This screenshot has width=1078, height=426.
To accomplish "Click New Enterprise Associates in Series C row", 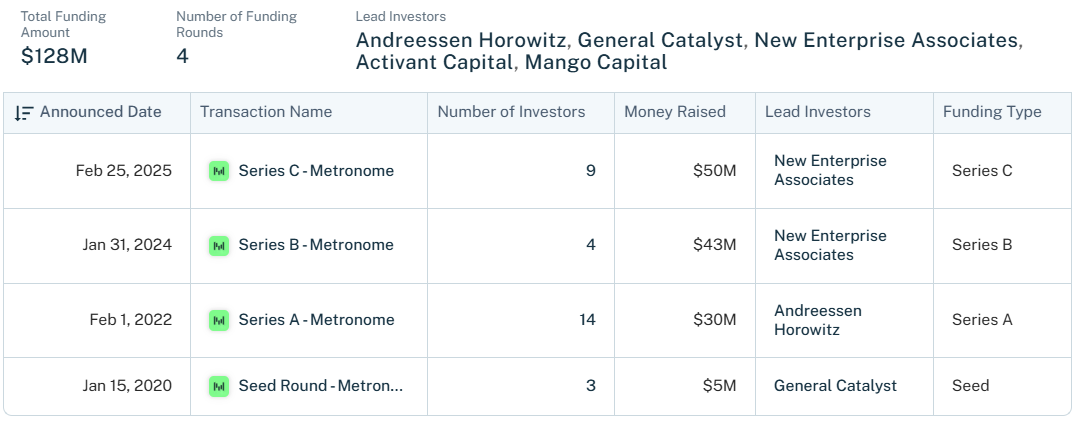I will (830, 170).
